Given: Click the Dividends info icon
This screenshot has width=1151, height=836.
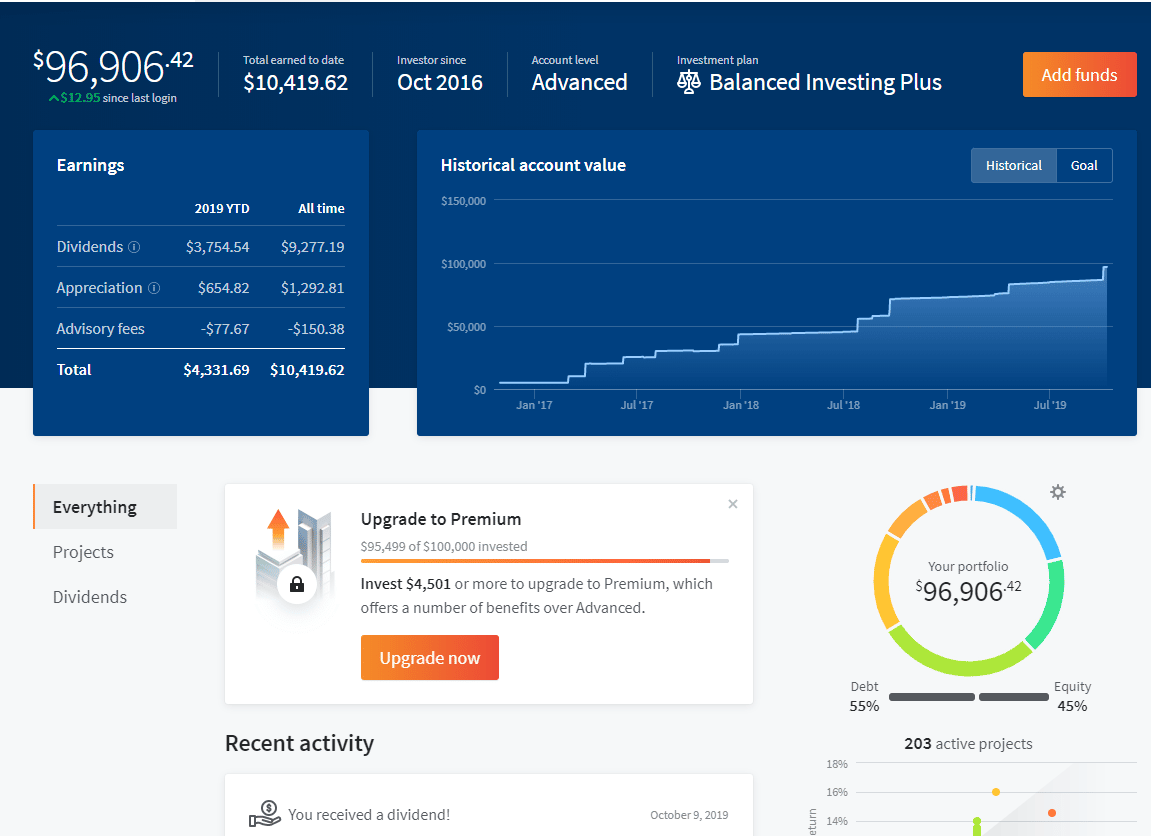Looking at the screenshot, I should [x=134, y=247].
